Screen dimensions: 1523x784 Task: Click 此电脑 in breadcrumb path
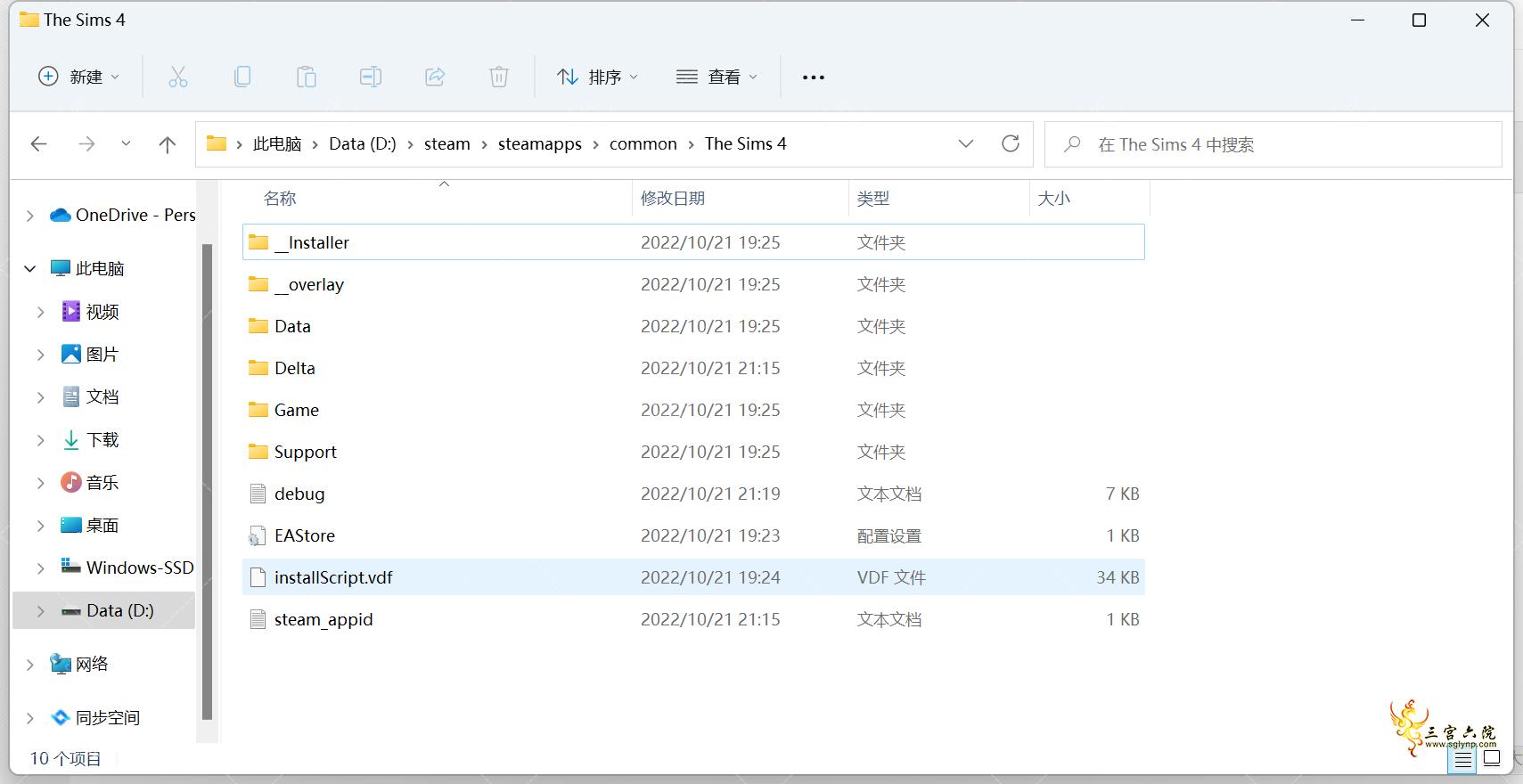tap(277, 143)
